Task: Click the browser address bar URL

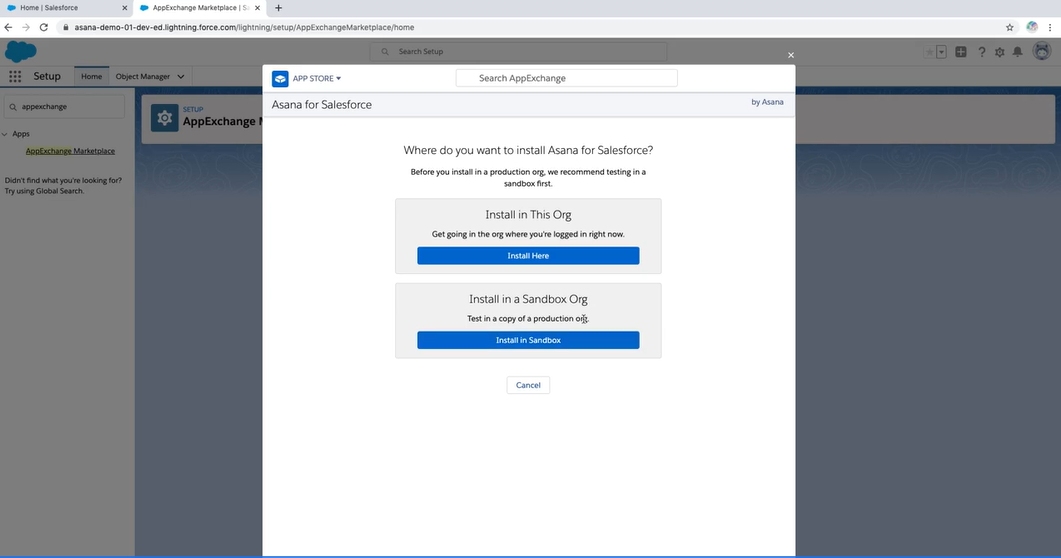Action: (x=244, y=28)
